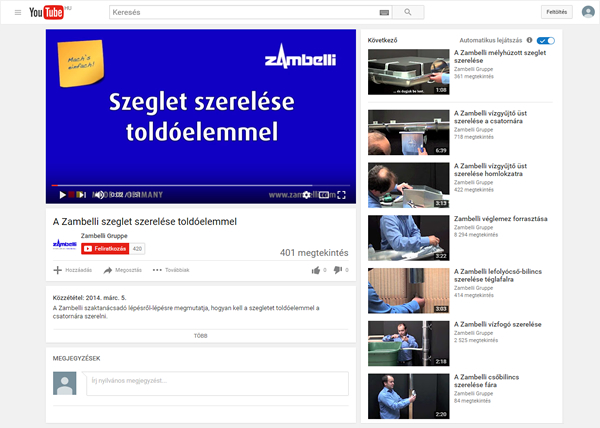Play the video with play button
Viewport: 600px width, 428px height.
(x=62, y=195)
